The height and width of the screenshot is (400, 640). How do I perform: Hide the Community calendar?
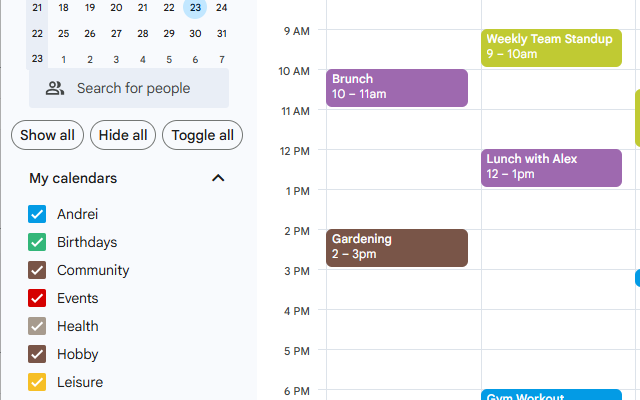(37, 270)
